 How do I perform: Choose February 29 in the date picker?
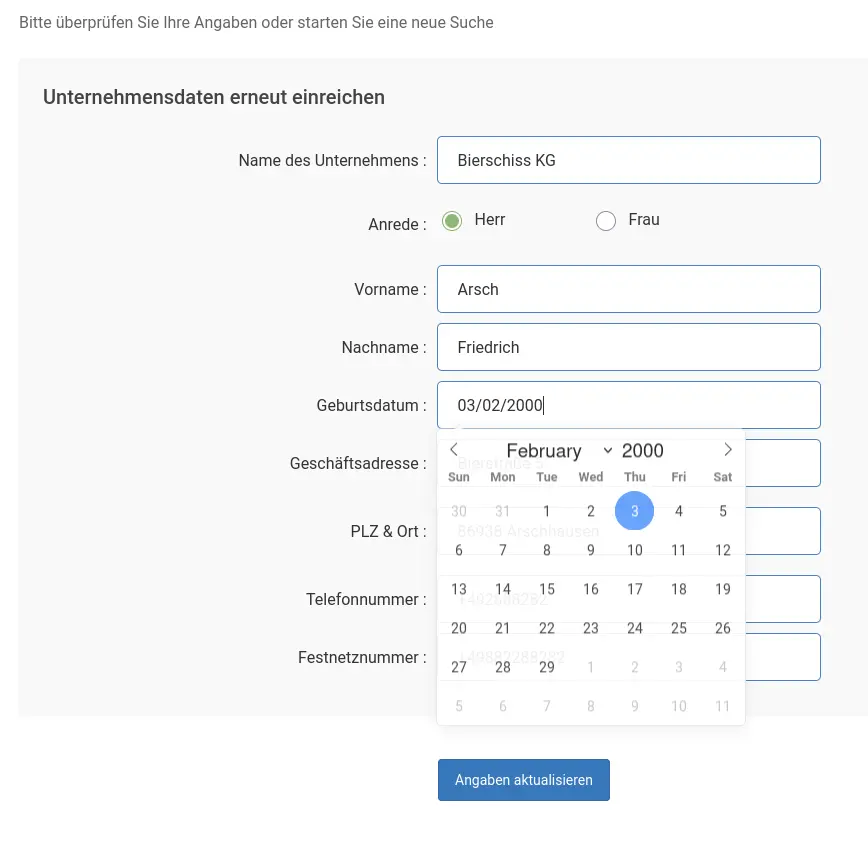point(547,667)
